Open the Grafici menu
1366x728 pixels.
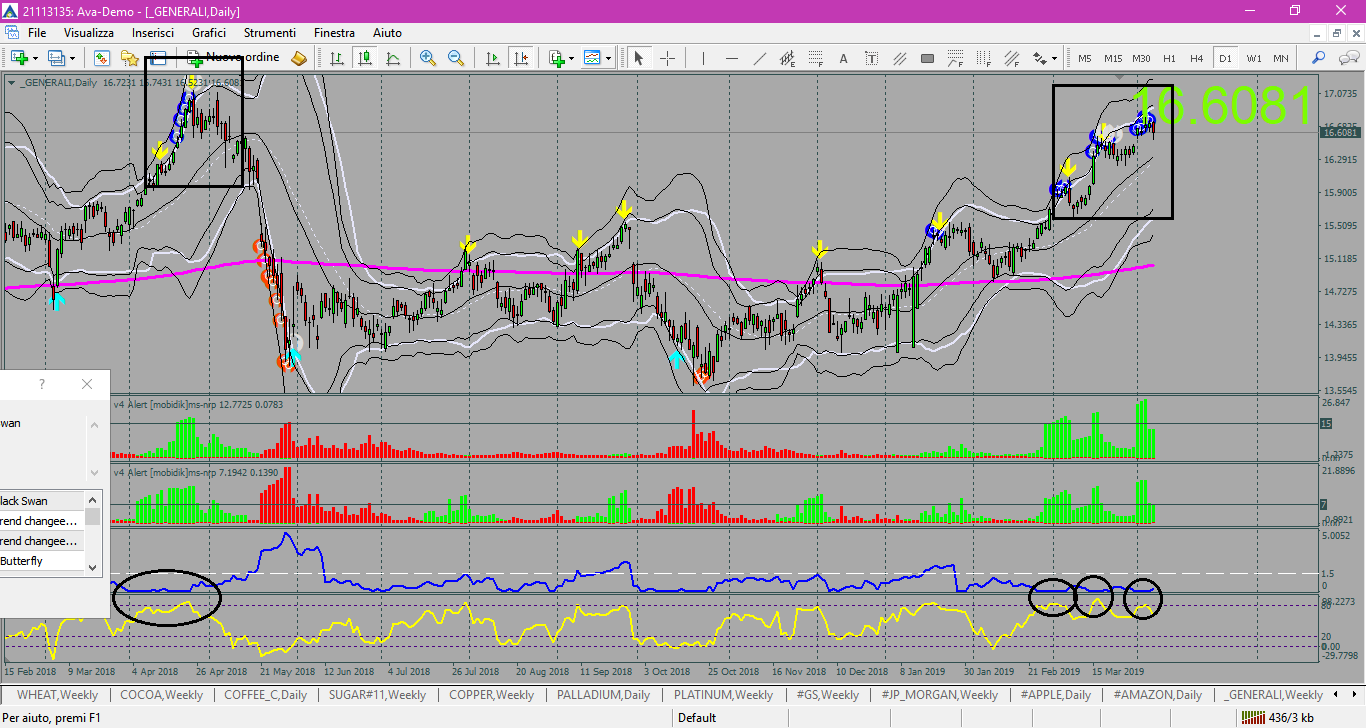pos(209,33)
